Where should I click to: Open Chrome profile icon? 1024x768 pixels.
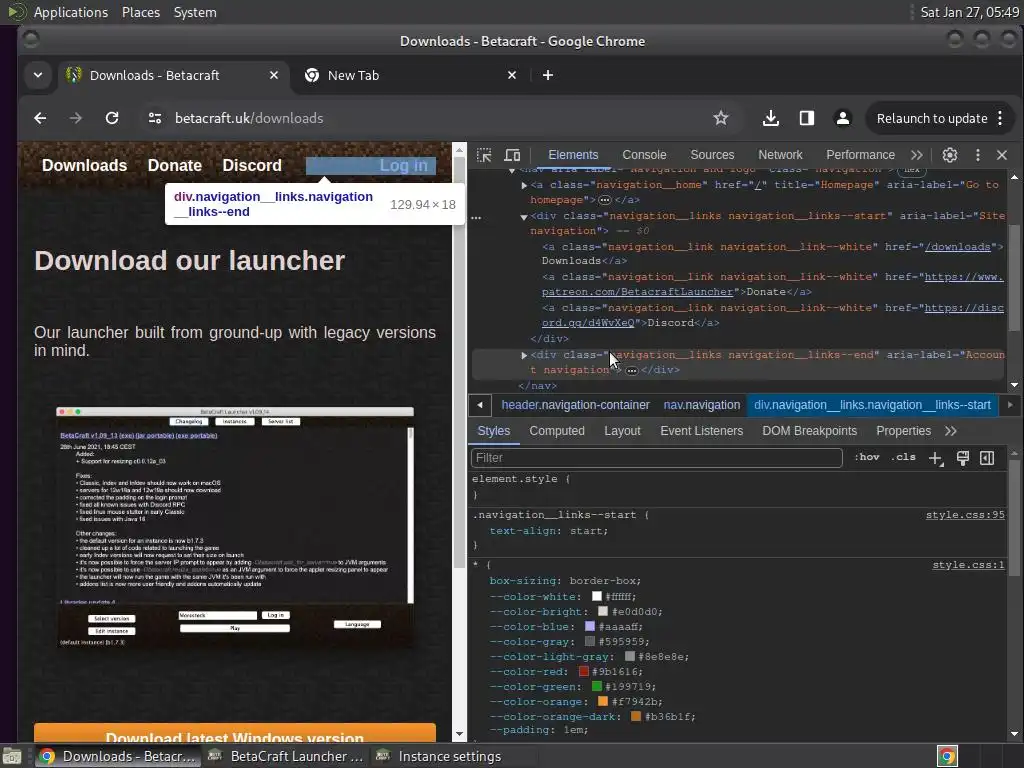842,118
